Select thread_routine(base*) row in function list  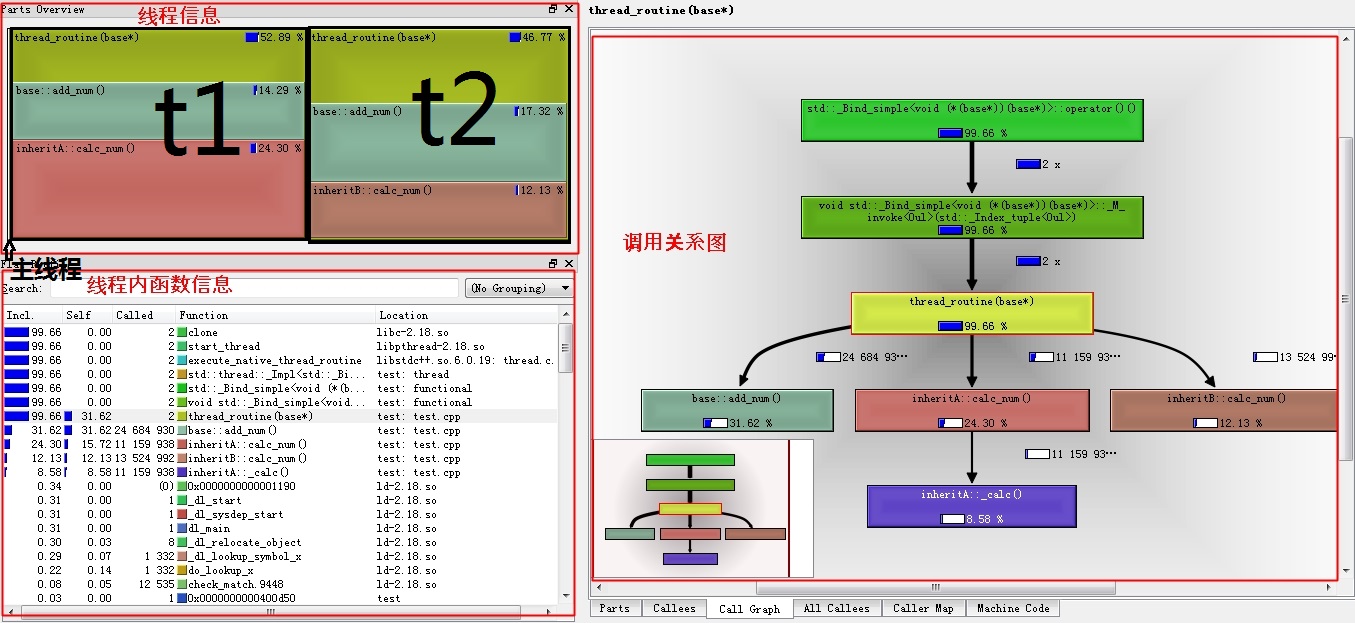click(x=280, y=417)
